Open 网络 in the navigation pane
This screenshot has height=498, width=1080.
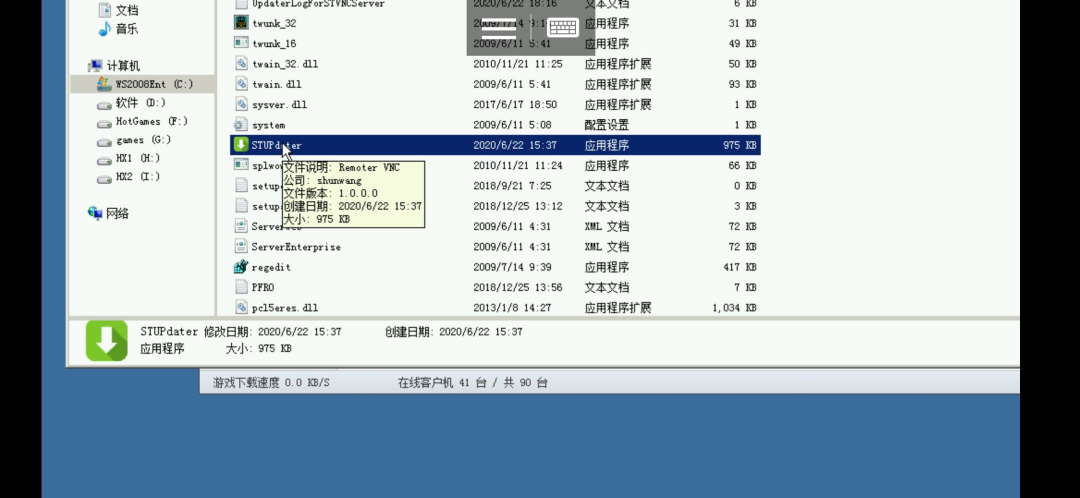pos(118,214)
